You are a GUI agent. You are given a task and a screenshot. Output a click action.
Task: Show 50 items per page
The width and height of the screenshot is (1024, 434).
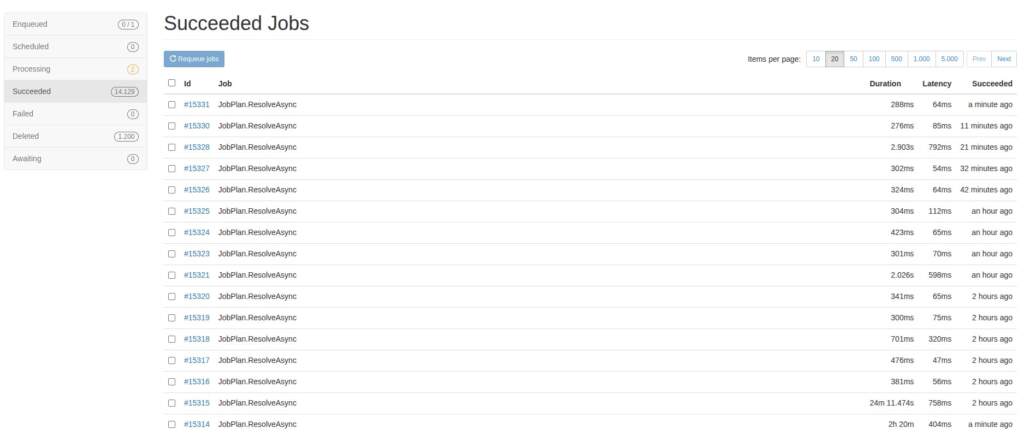tap(854, 59)
